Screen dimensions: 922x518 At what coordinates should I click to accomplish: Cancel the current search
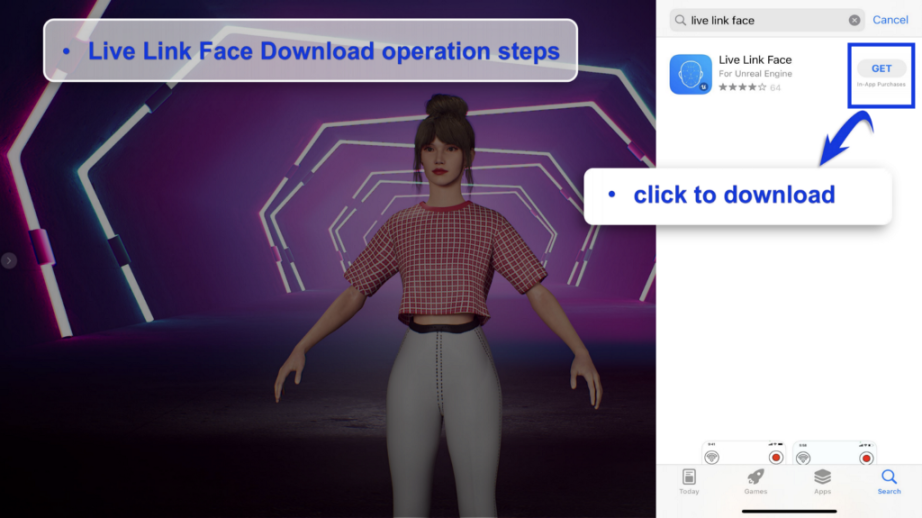pyautogui.click(x=890, y=20)
